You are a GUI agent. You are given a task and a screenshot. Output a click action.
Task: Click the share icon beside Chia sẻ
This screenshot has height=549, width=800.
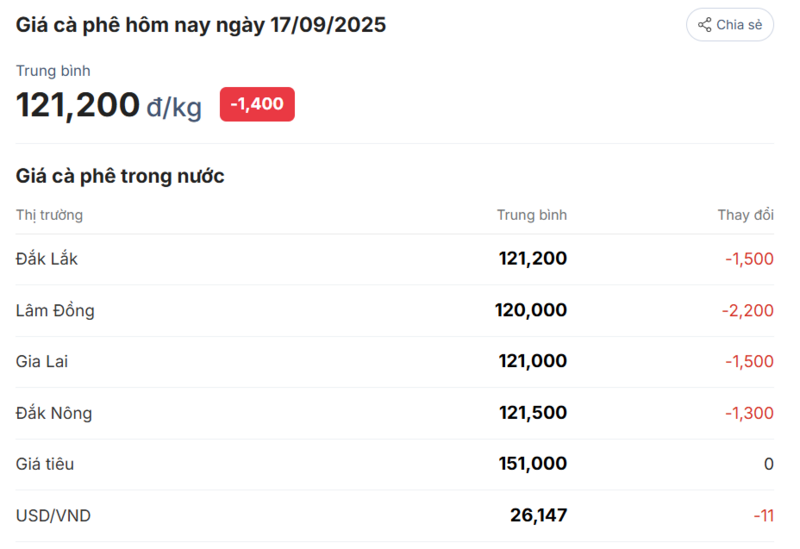click(x=705, y=24)
